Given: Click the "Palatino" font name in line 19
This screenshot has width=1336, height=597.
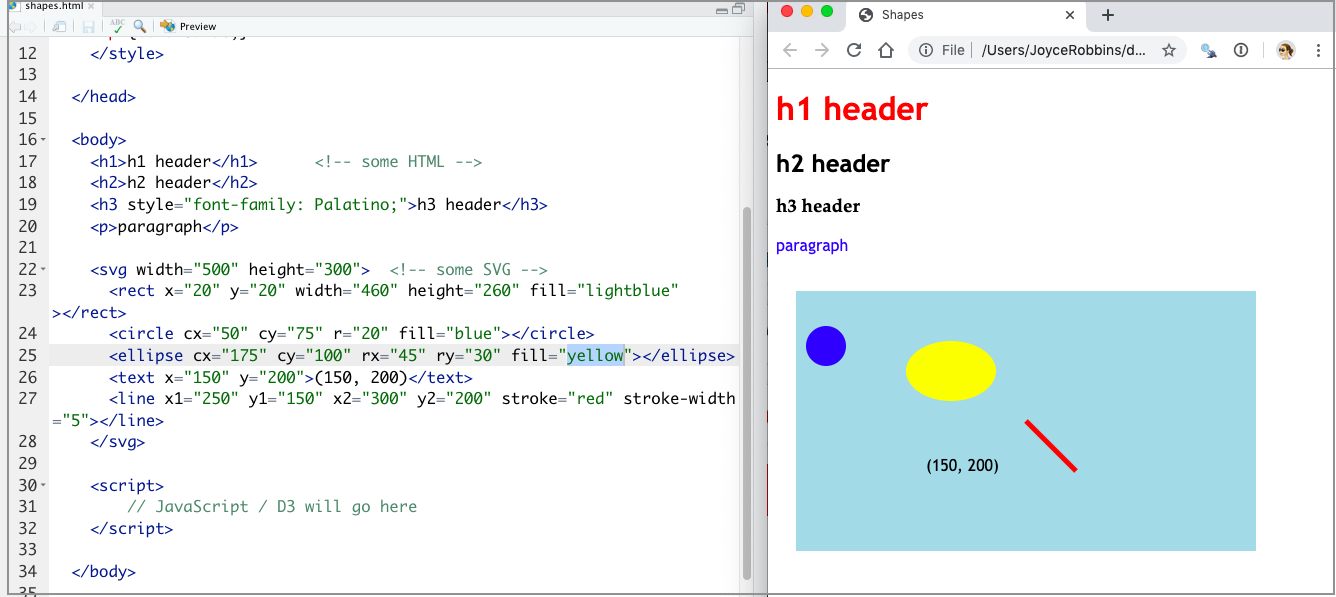Looking at the screenshot, I should [351, 205].
